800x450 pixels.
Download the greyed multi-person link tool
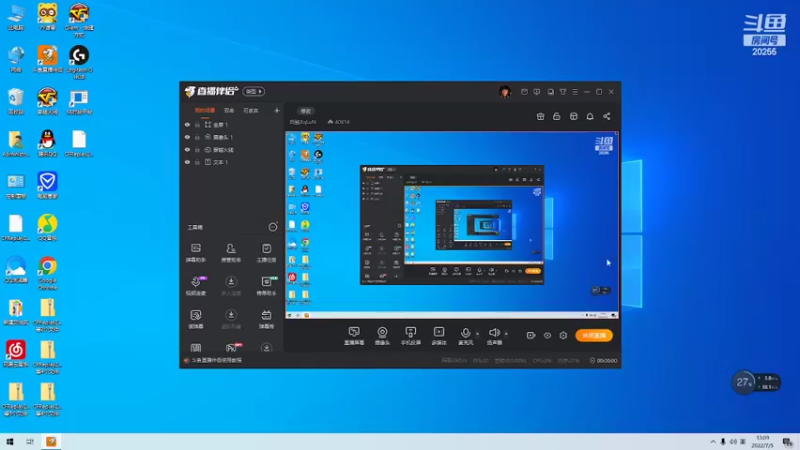231,286
